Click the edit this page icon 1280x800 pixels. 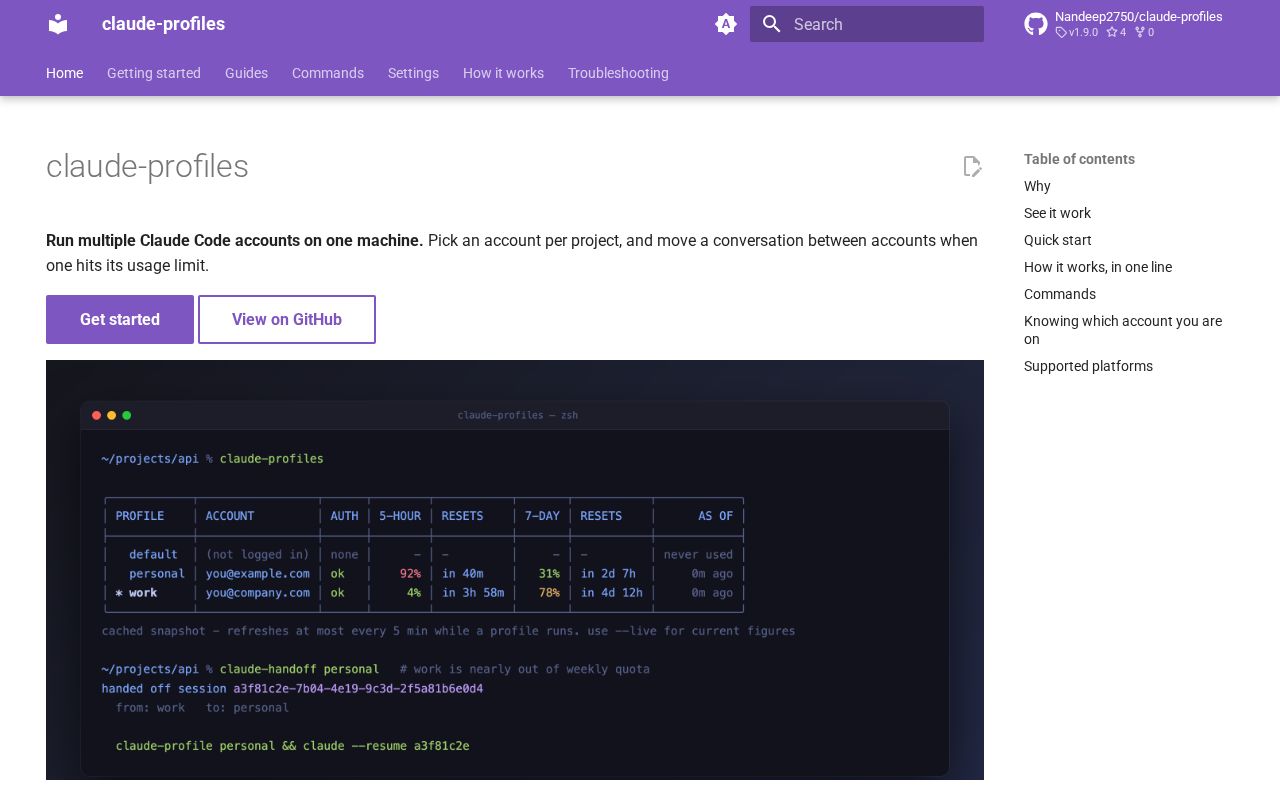[972, 166]
